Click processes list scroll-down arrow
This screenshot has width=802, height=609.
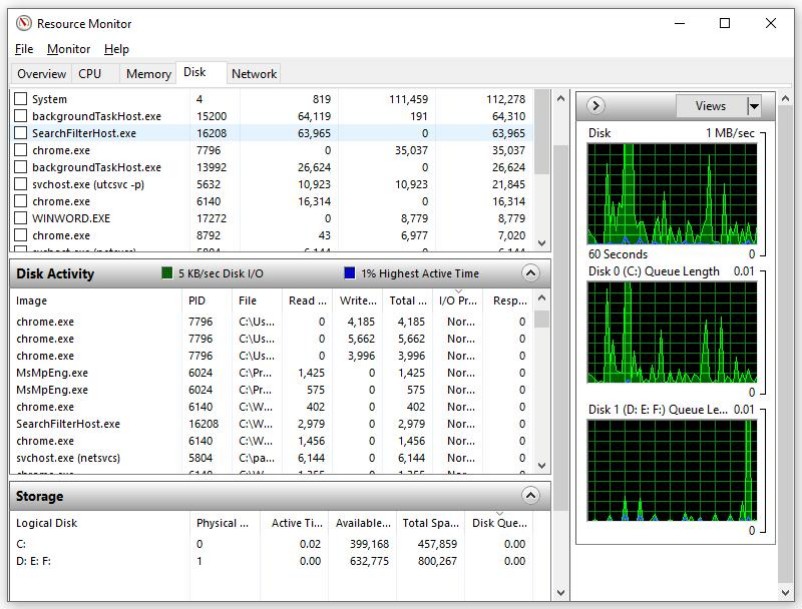pyautogui.click(x=542, y=244)
